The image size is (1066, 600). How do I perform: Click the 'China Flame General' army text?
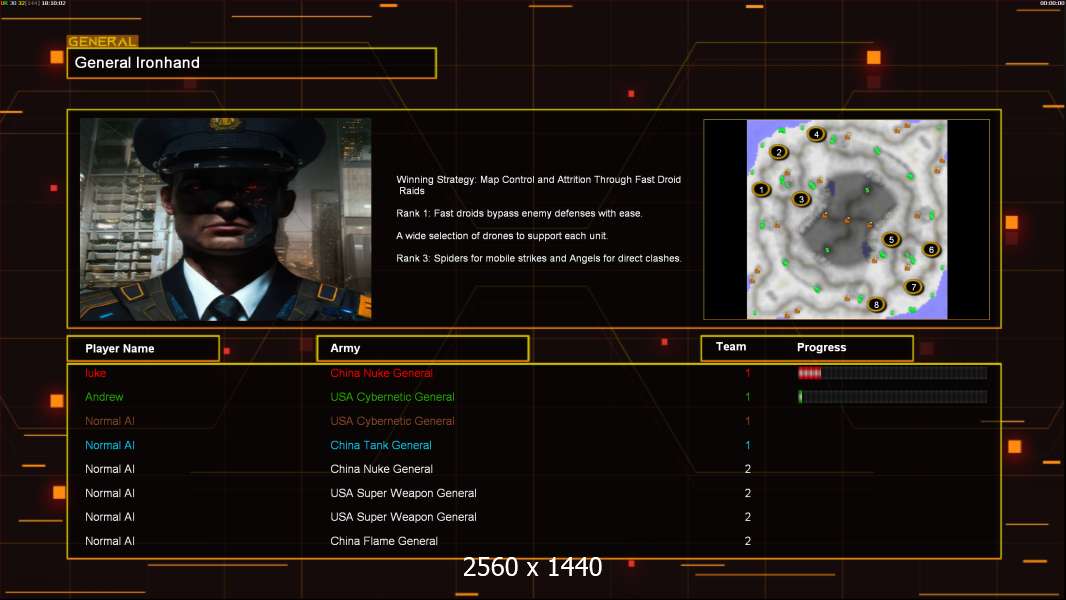click(x=384, y=541)
